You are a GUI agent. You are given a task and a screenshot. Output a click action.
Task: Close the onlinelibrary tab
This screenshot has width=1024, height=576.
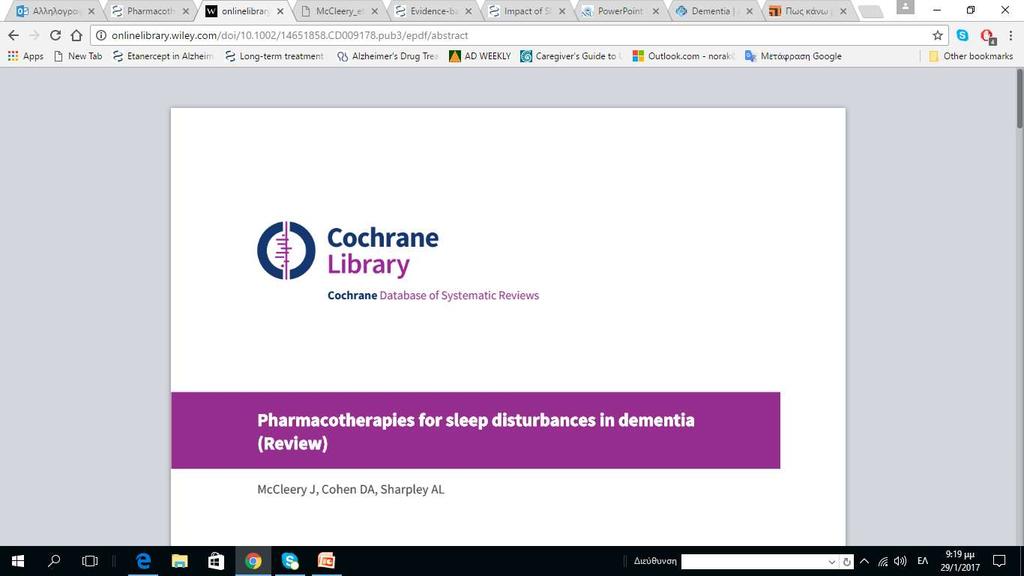point(280,11)
